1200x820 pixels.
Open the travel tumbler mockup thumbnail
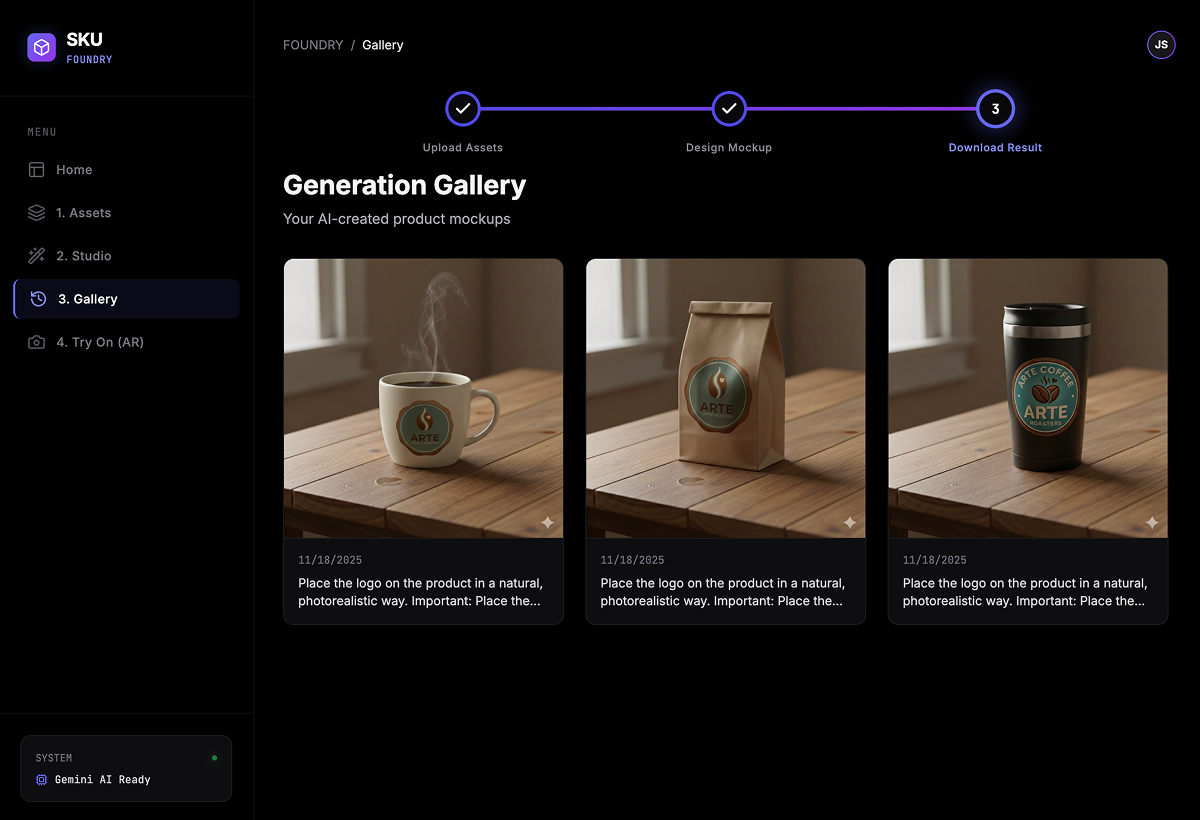click(1027, 397)
